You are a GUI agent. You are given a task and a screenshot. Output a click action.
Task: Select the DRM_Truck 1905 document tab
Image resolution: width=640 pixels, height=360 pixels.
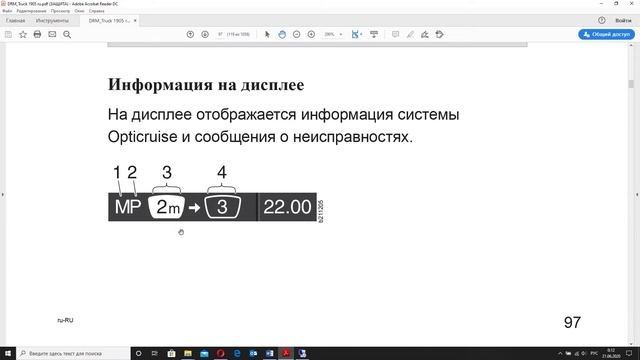tap(109, 20)
